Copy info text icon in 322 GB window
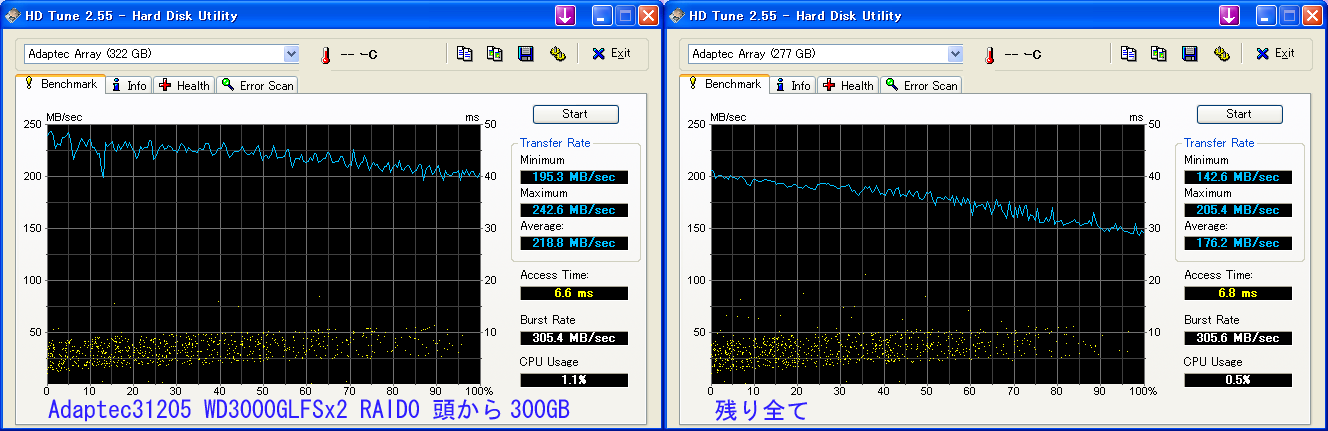This screenshot has width=1328, height=431. point(464,53)
